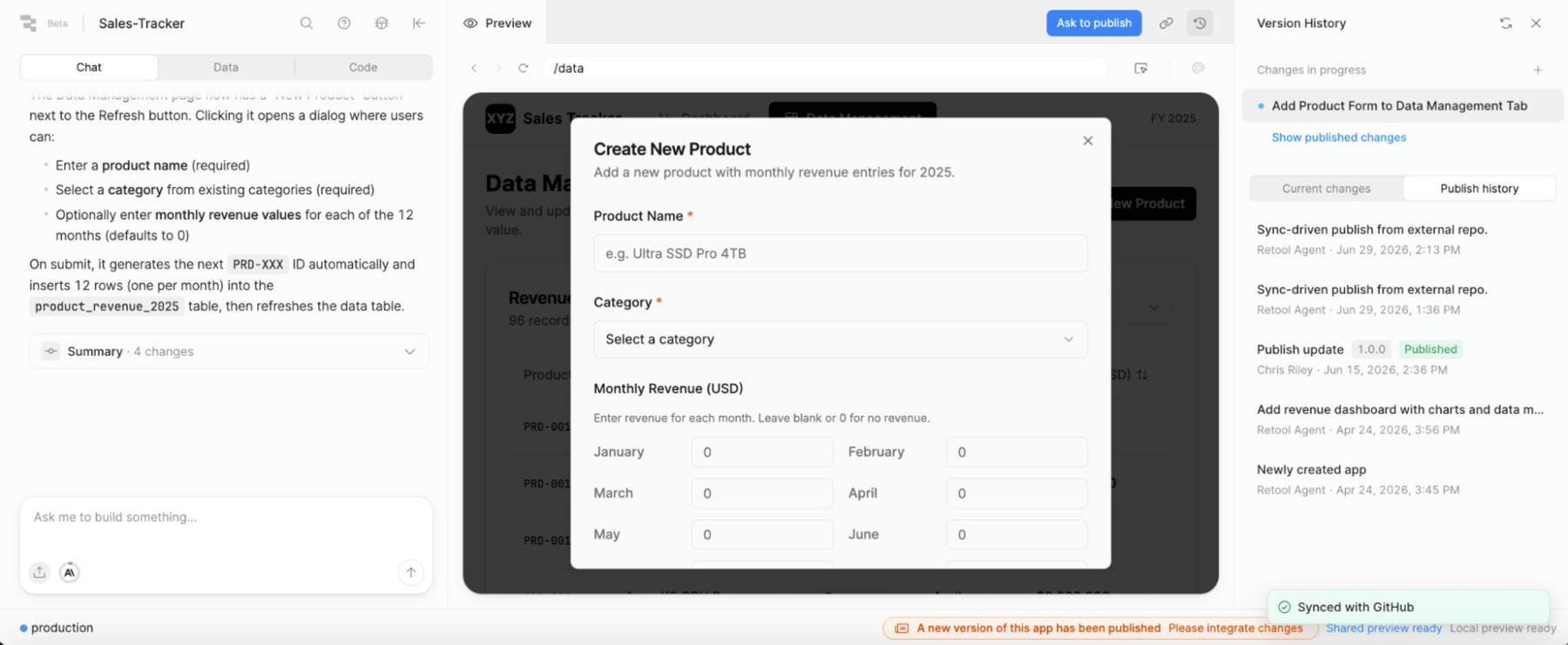Send the chat message with the arrow
Viewport: 1568px width, 645px height.
click(x=411, y=572)
